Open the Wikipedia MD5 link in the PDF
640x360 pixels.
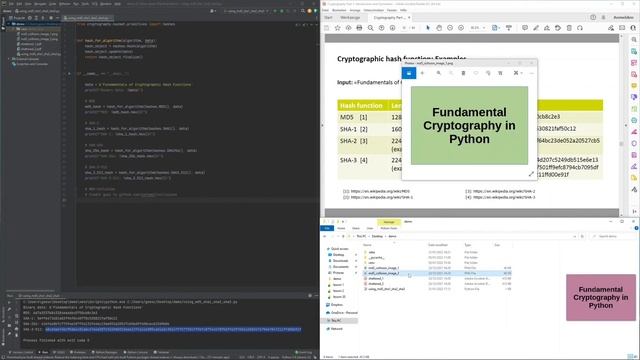click(x=380, y=191)
